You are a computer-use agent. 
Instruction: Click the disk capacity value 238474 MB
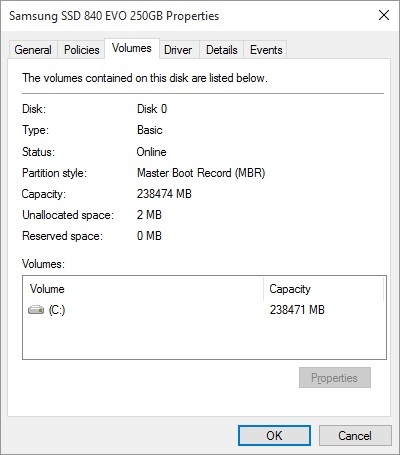tap(164, 194)
